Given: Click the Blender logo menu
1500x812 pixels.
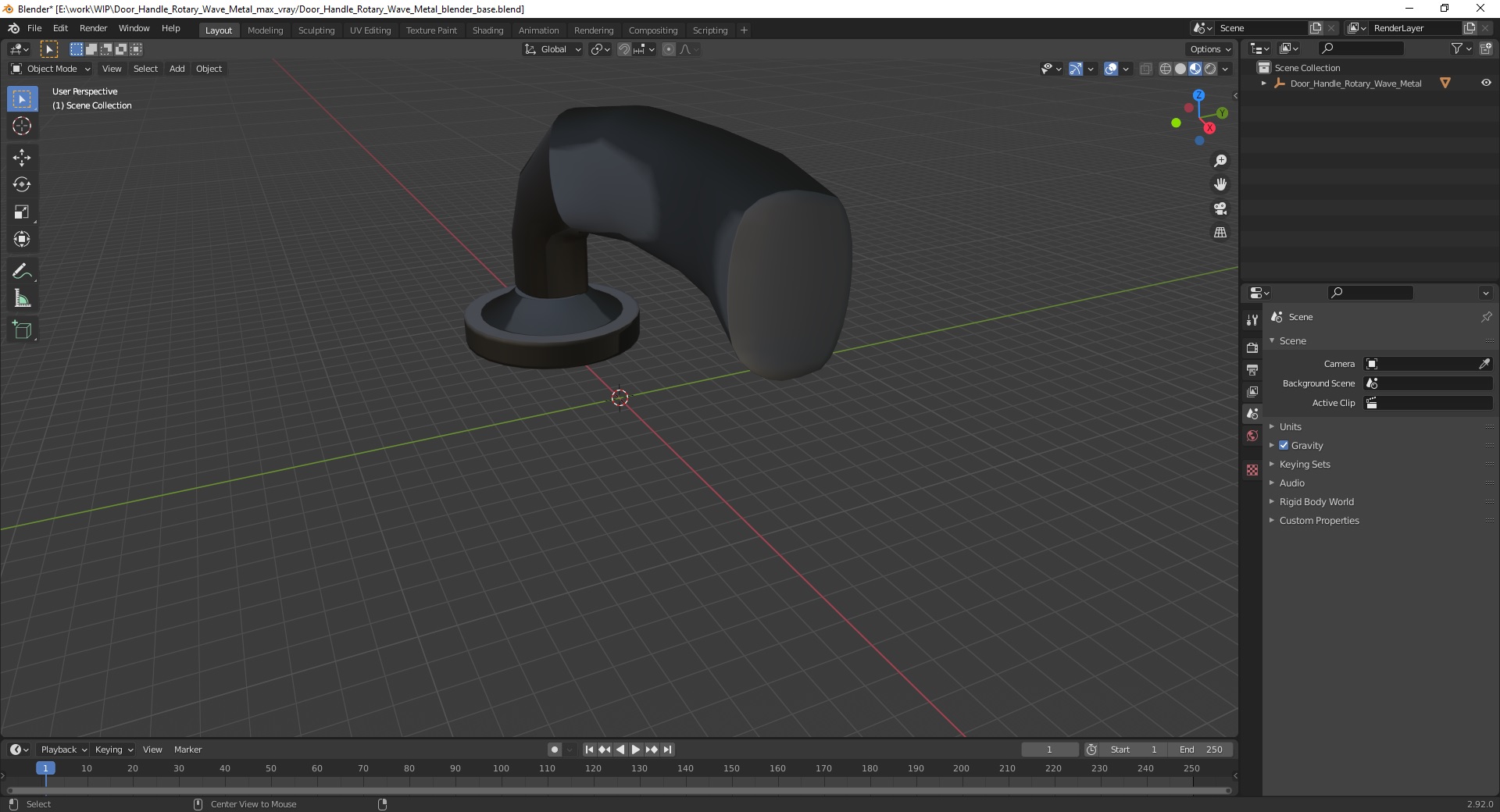Looking at the screenshot, I should [13, 28].
